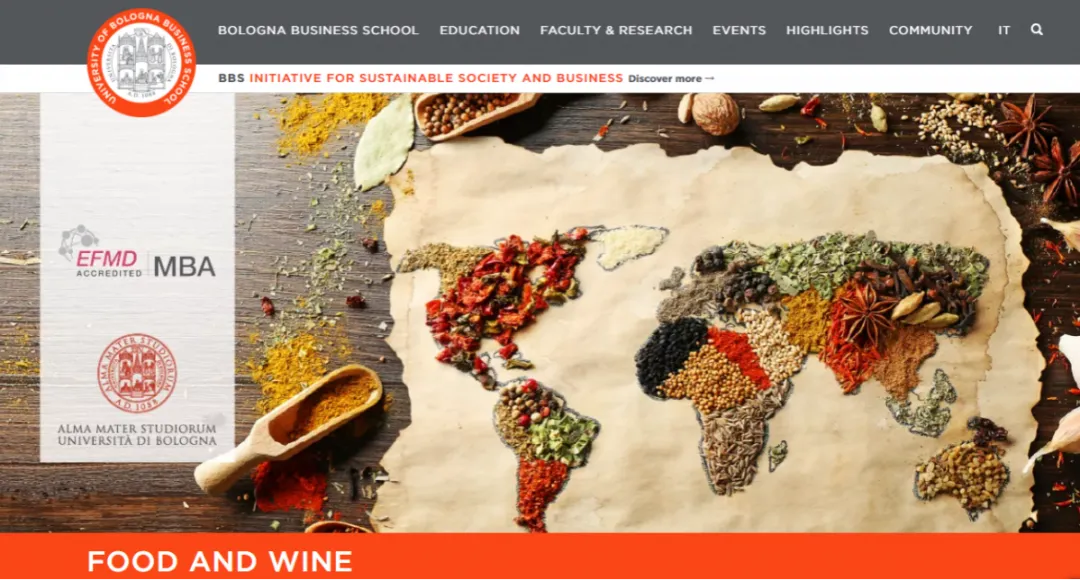Click the arrow after Discover more

(x=709, y=79)
